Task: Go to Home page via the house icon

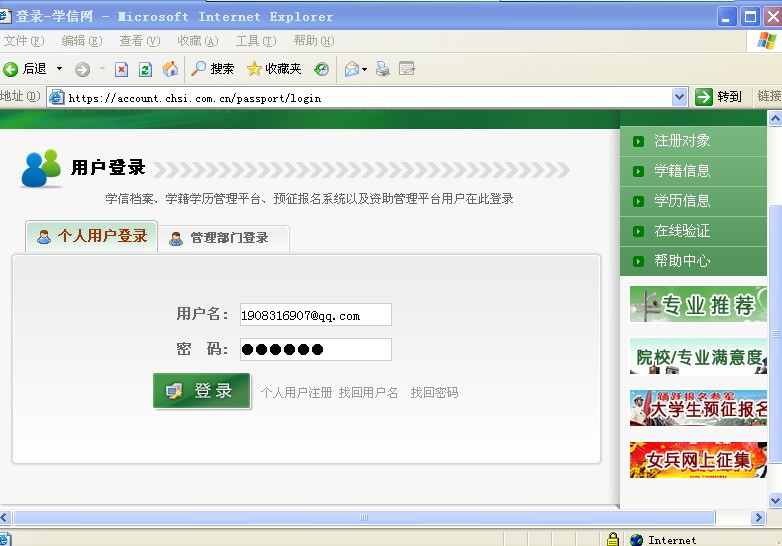Action: pos(170,68)
